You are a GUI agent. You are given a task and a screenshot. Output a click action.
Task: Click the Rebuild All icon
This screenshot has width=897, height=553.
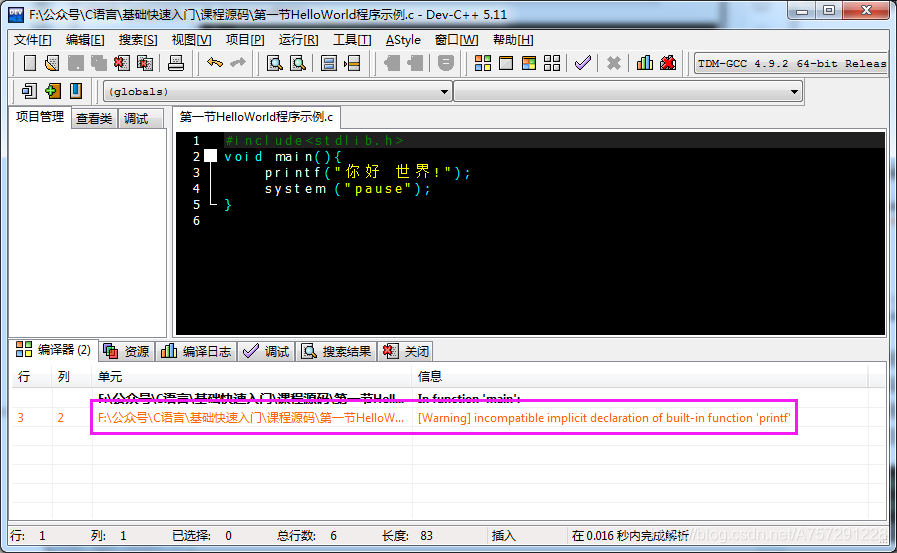pyautogui.click(x=552, y=63)
